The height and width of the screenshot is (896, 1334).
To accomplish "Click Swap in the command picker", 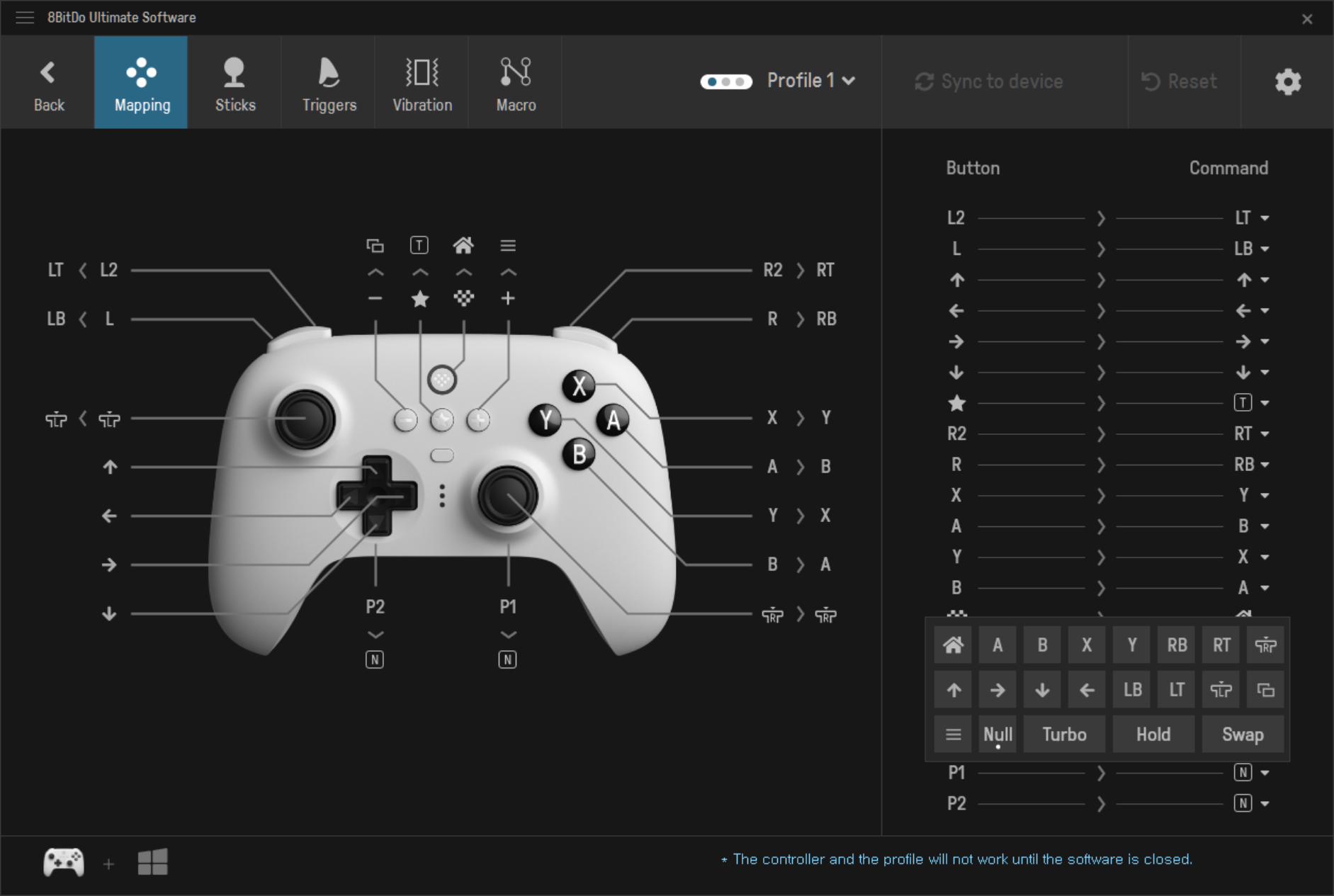I will (1243, 735).
